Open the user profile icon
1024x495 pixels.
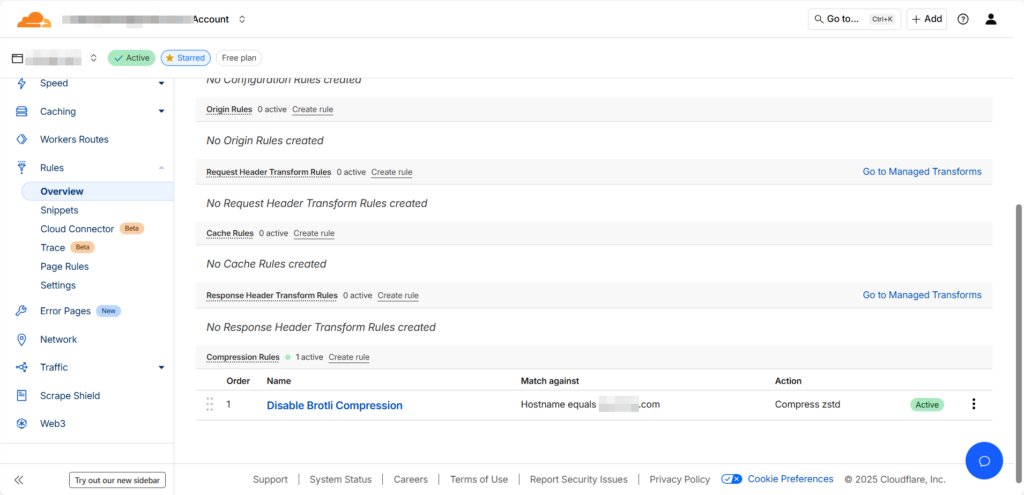(x=991, y=19)
